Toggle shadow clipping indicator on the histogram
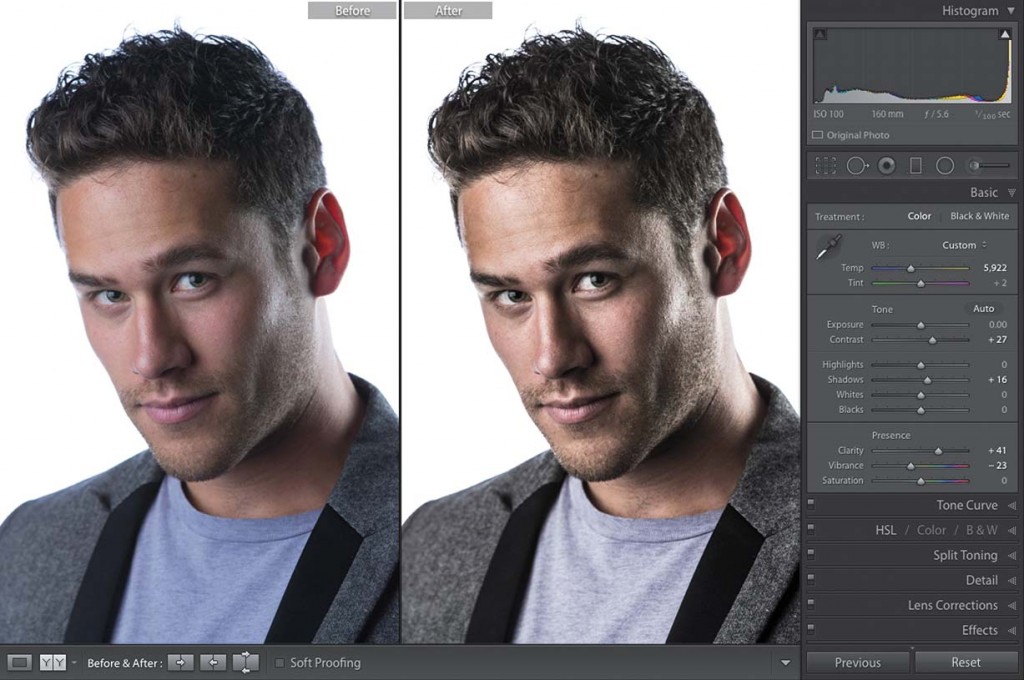1024x680 pixels. pos(822,31)
